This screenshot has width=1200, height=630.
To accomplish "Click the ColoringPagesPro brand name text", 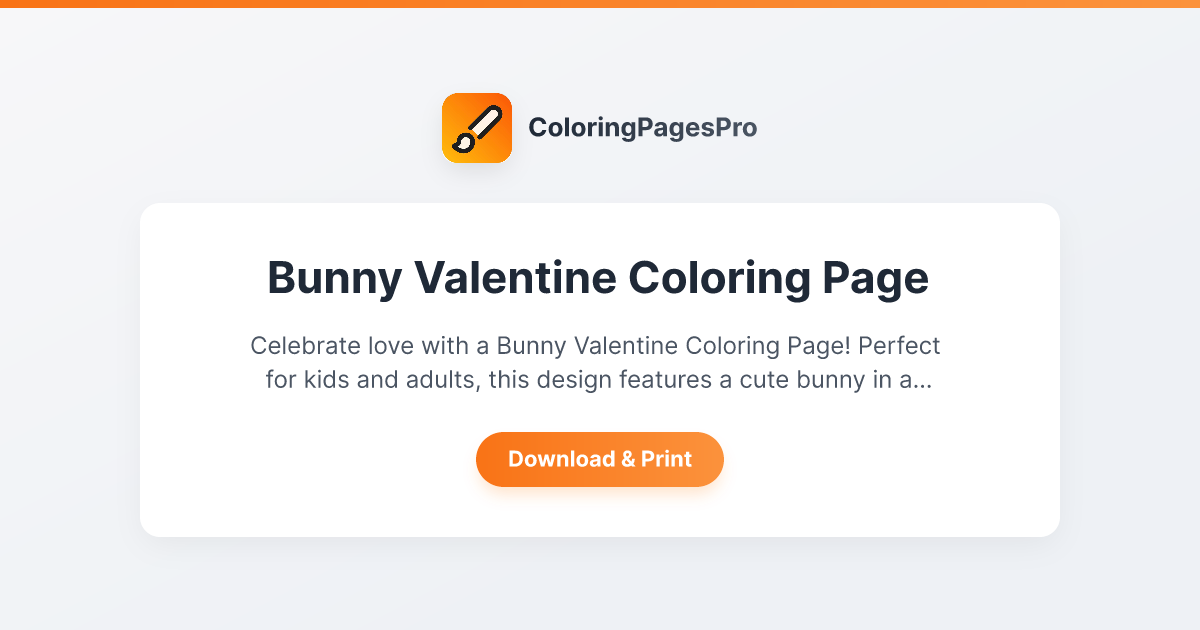I will pos(644,127).
